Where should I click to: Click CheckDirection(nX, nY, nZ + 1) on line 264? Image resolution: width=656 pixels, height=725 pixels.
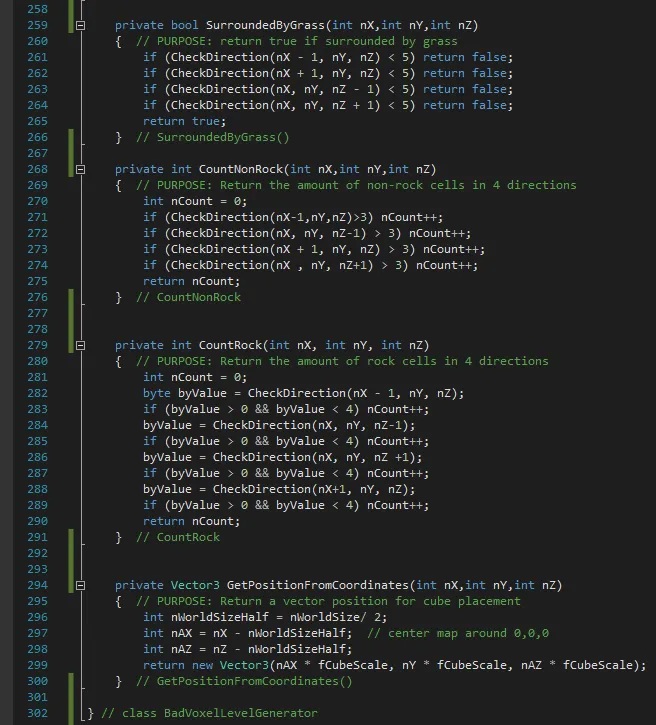coord(276,105)
